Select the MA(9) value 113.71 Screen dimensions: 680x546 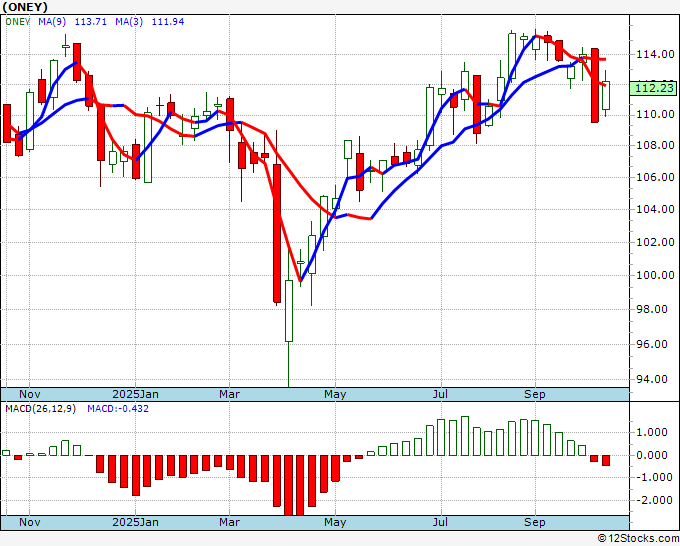click(91, 22)
